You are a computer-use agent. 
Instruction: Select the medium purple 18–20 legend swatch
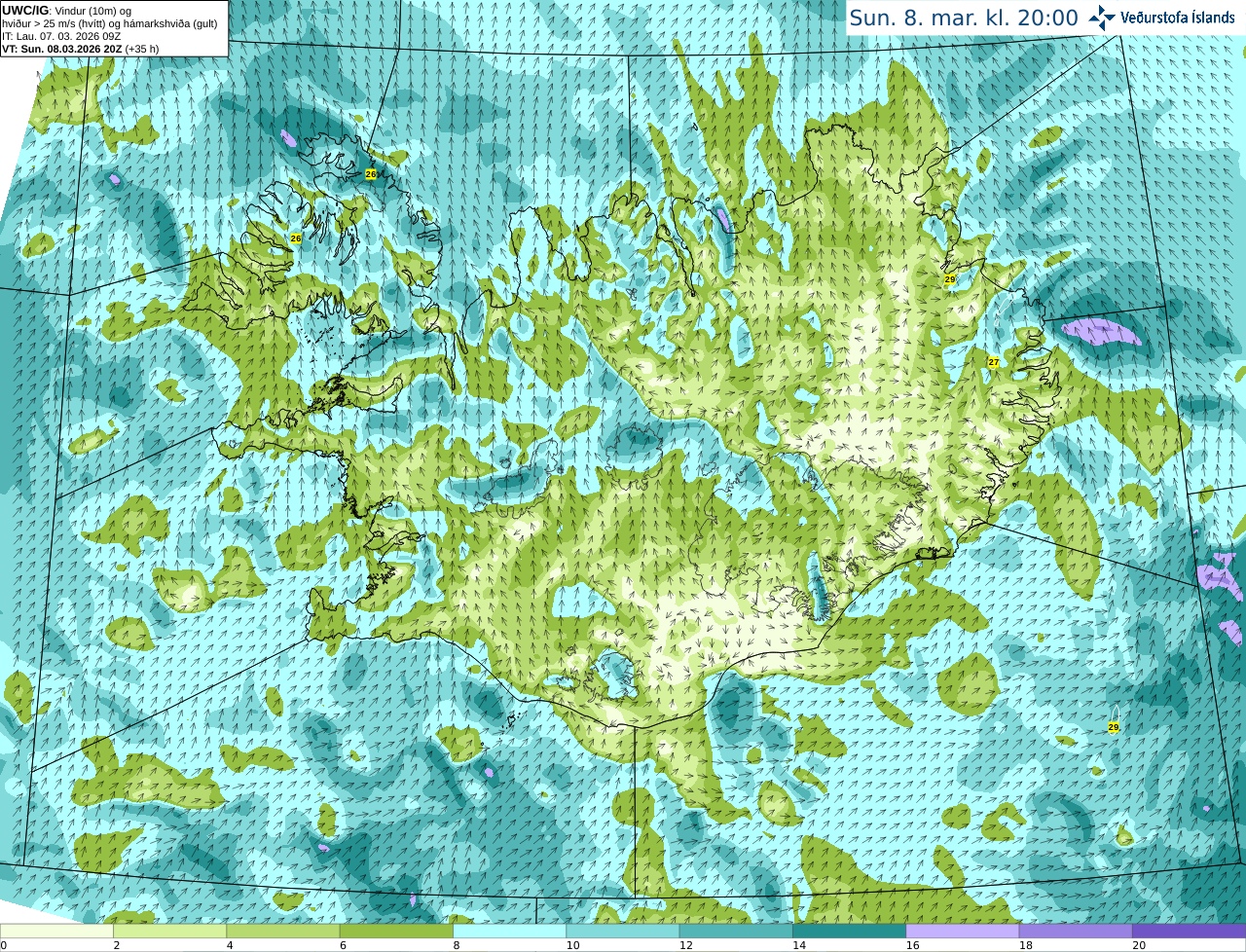point(1076,931)
